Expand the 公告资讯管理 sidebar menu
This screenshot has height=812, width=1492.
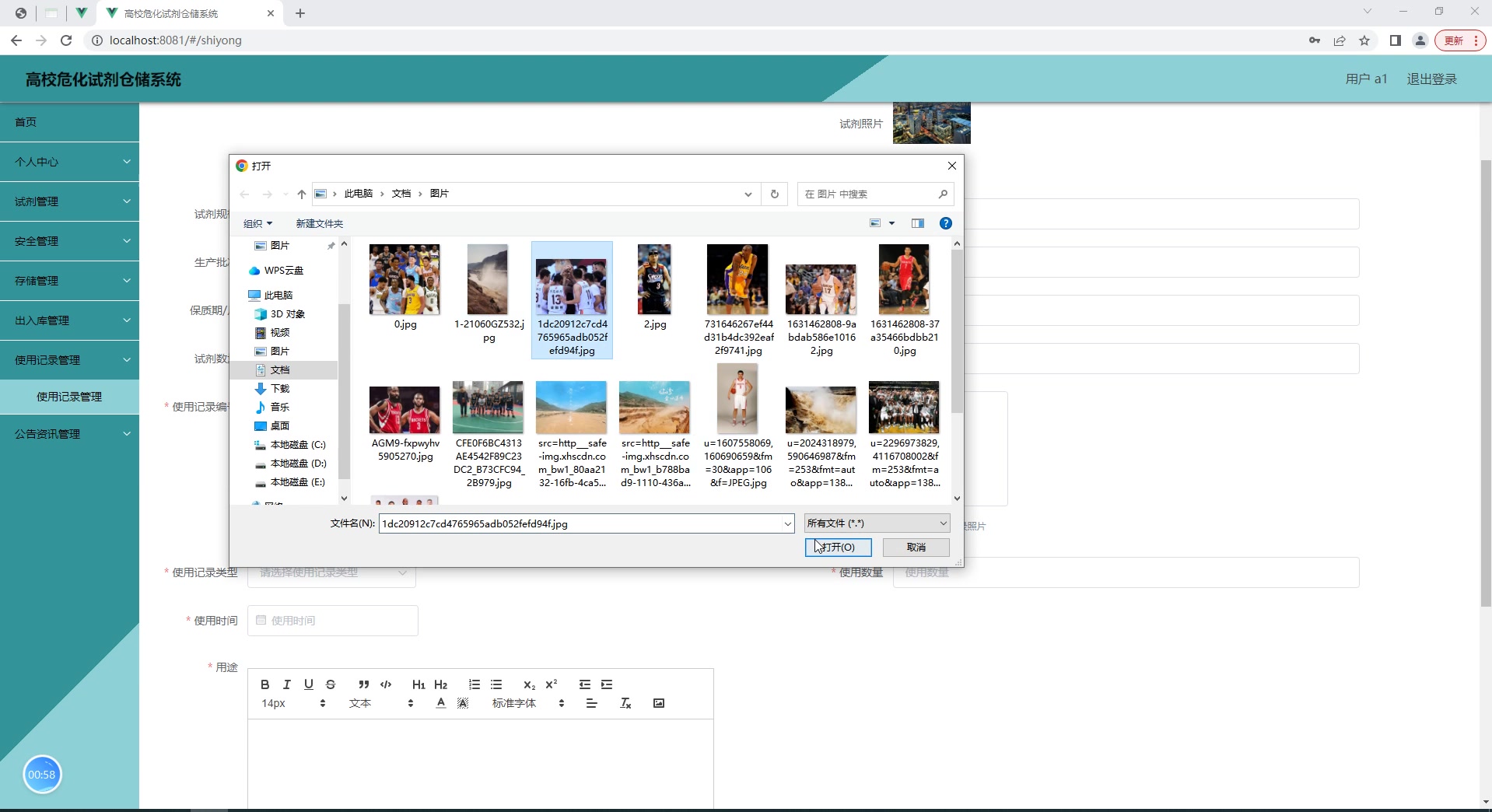point(69,434)
